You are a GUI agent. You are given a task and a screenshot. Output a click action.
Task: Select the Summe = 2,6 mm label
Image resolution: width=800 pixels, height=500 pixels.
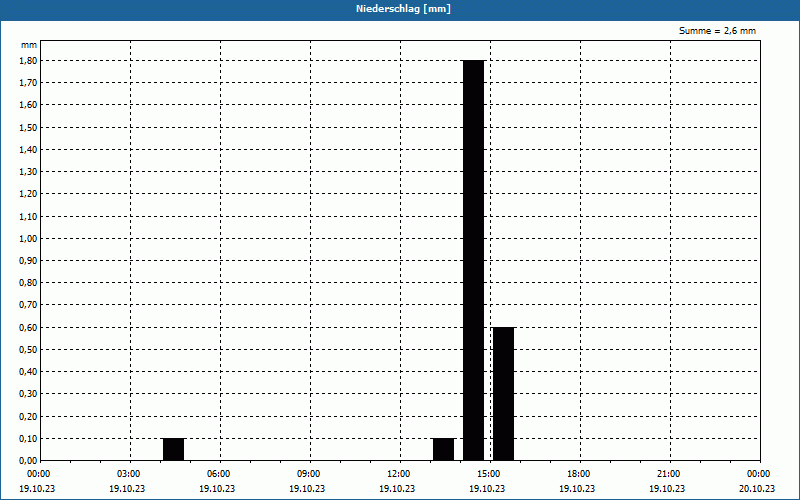coord(717,31)
